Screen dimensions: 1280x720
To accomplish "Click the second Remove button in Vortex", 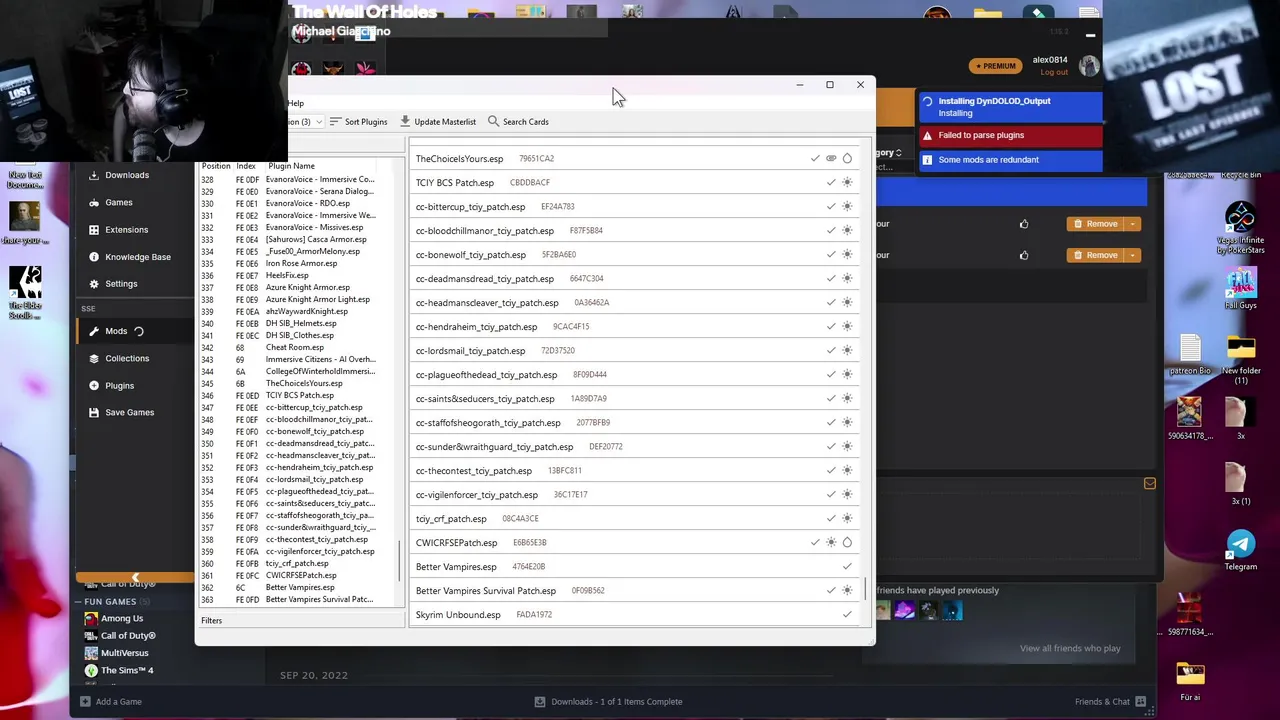I will pos(1095,255).
